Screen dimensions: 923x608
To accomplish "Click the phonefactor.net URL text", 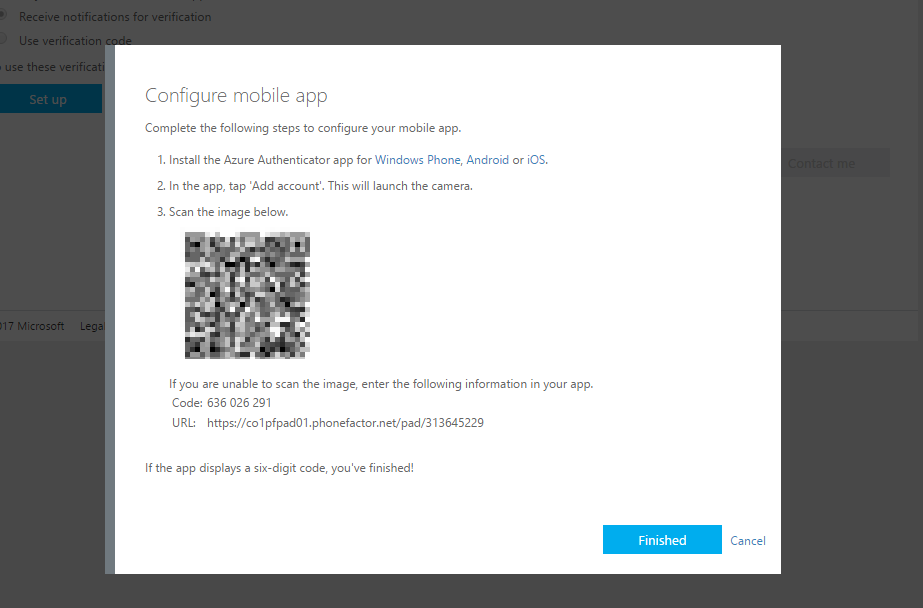I will pos(345,423).
